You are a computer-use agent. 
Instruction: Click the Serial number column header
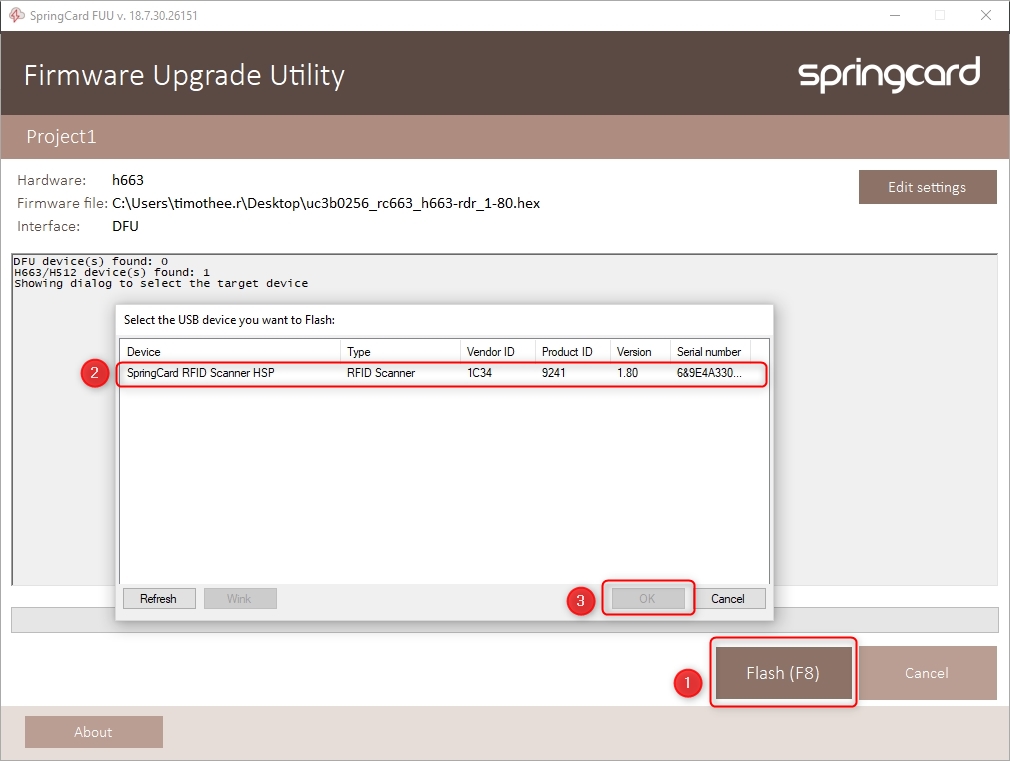point(710,352)
